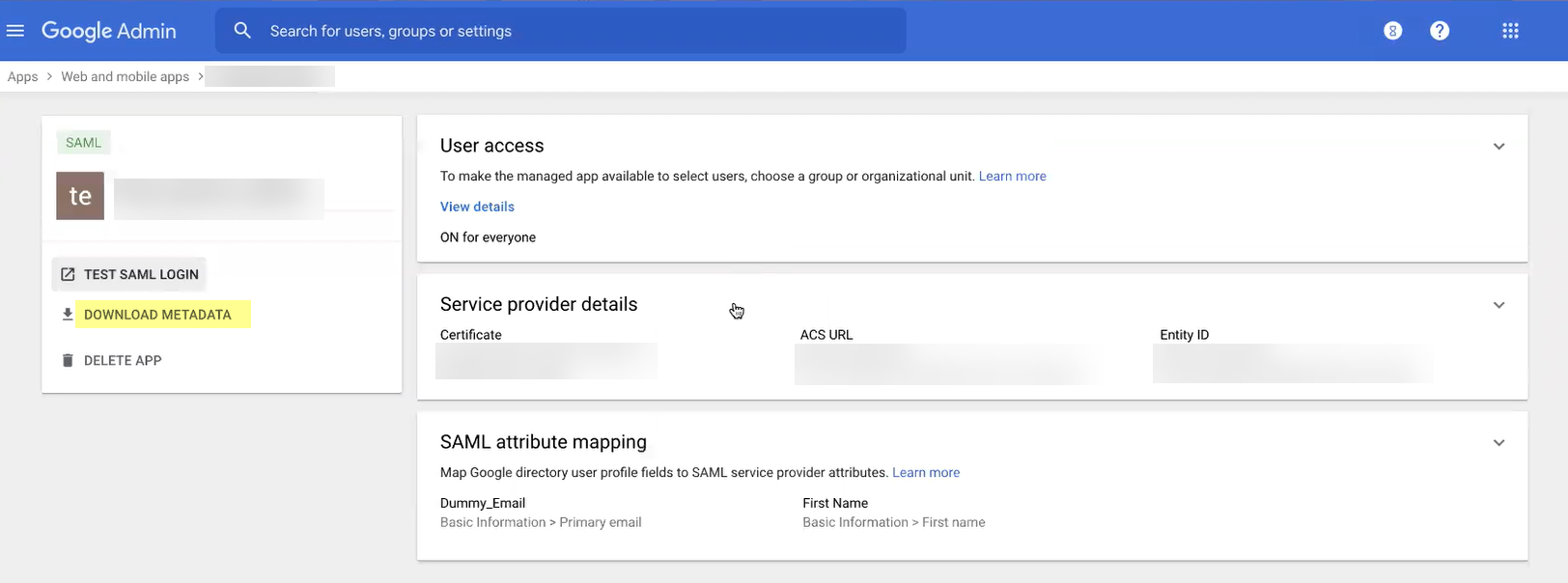1568x583 pixels.
Task: Expand the SAML attribute mapping chevron
Action: 1498,443
